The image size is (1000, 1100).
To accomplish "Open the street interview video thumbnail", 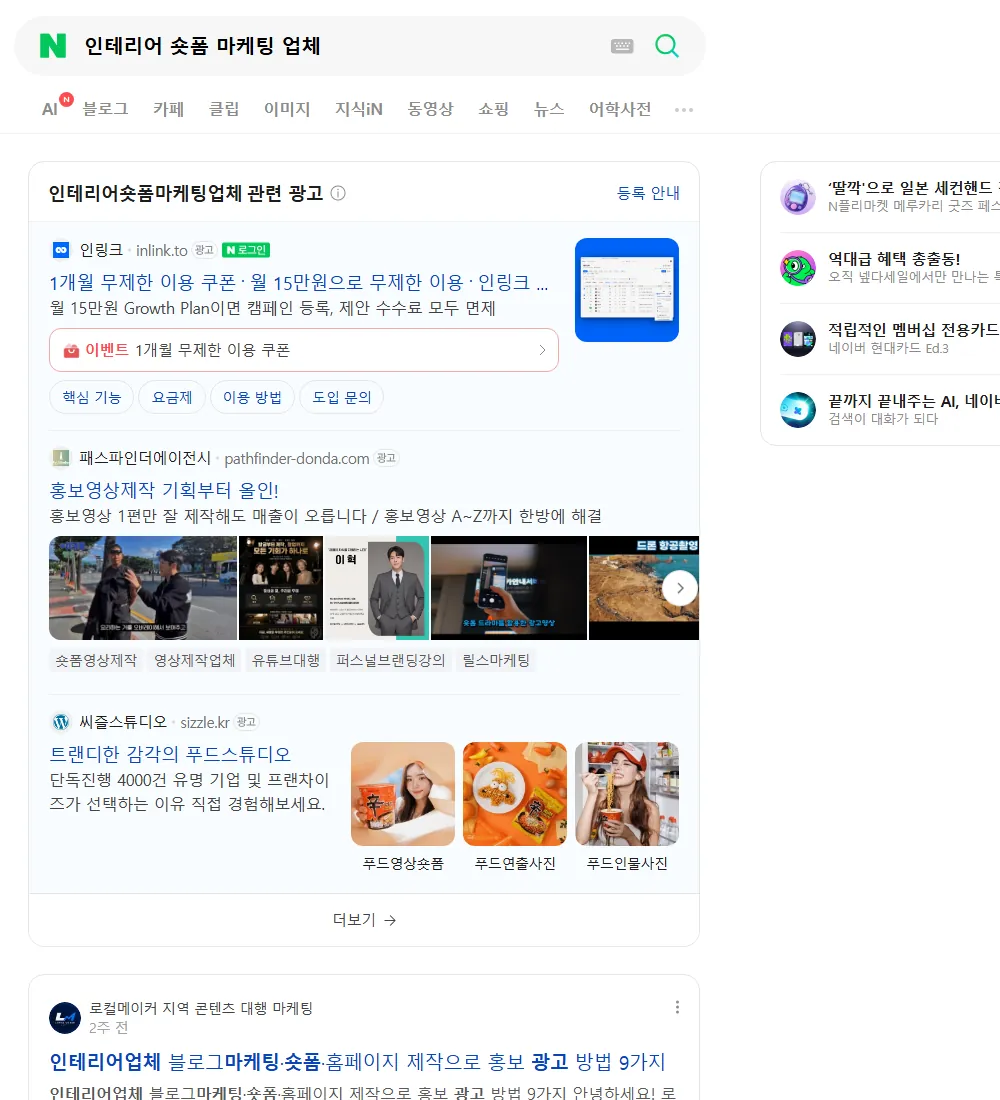I will click(143, 588).
